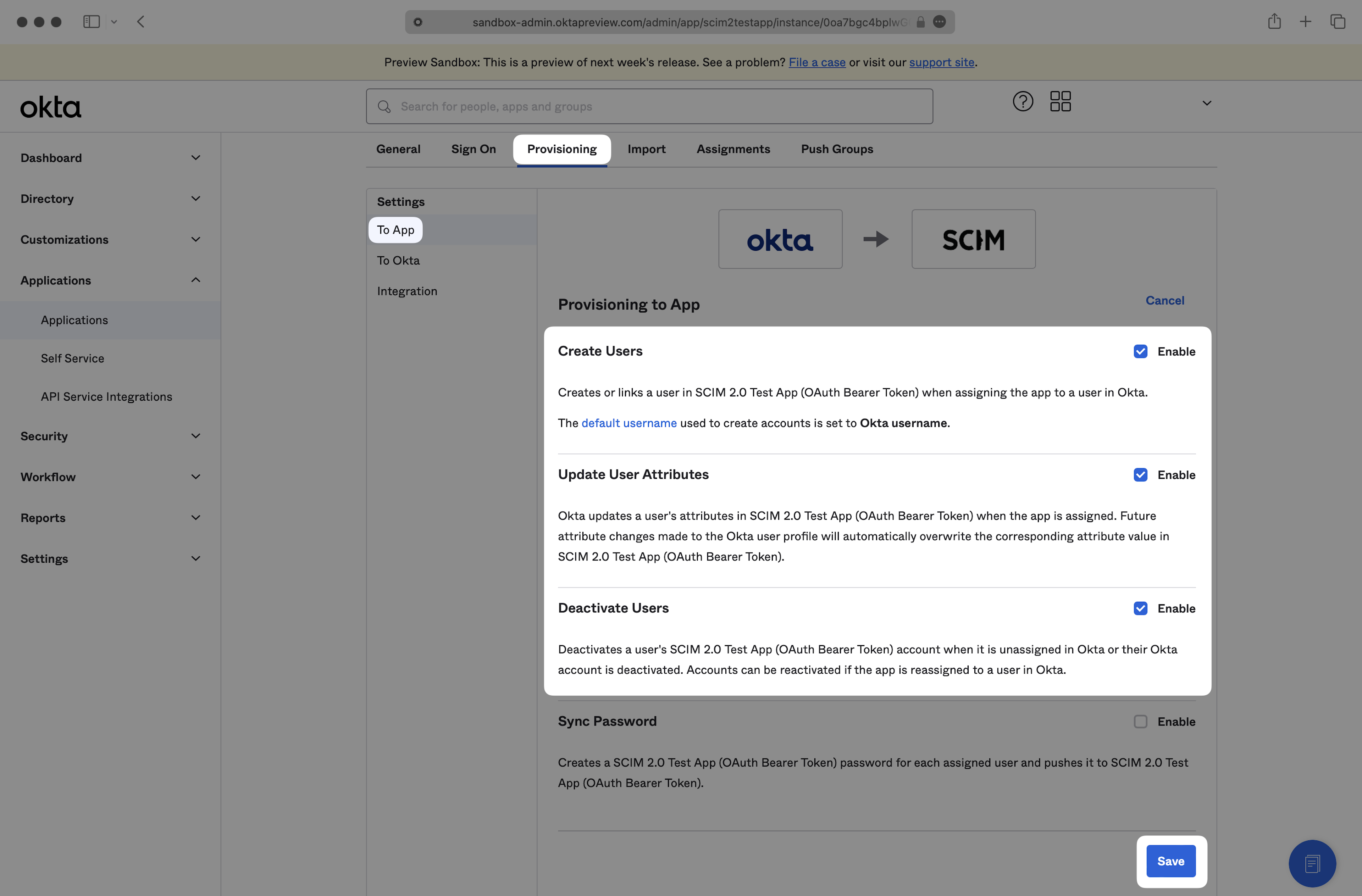This screenshot has height=896, width=1362.
Task: Switch to the Push Groups tab
Action: coord(837,149)
